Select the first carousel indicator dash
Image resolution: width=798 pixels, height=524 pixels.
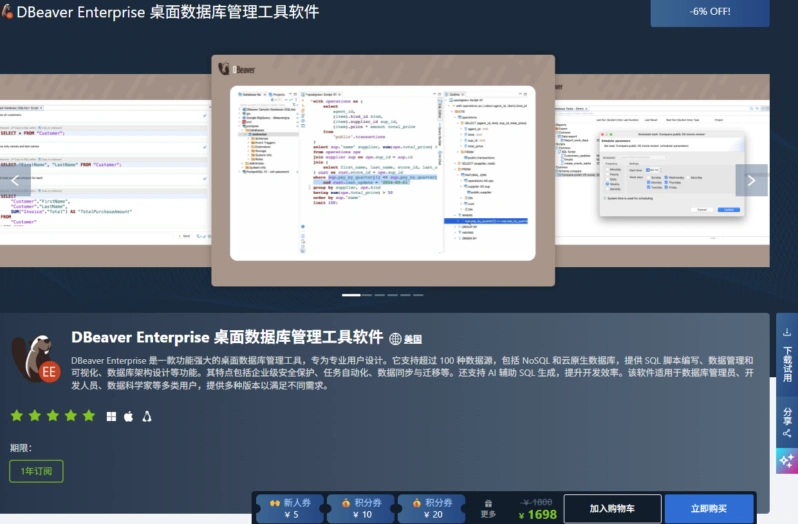pyautogui.click(x=351, y=295)
